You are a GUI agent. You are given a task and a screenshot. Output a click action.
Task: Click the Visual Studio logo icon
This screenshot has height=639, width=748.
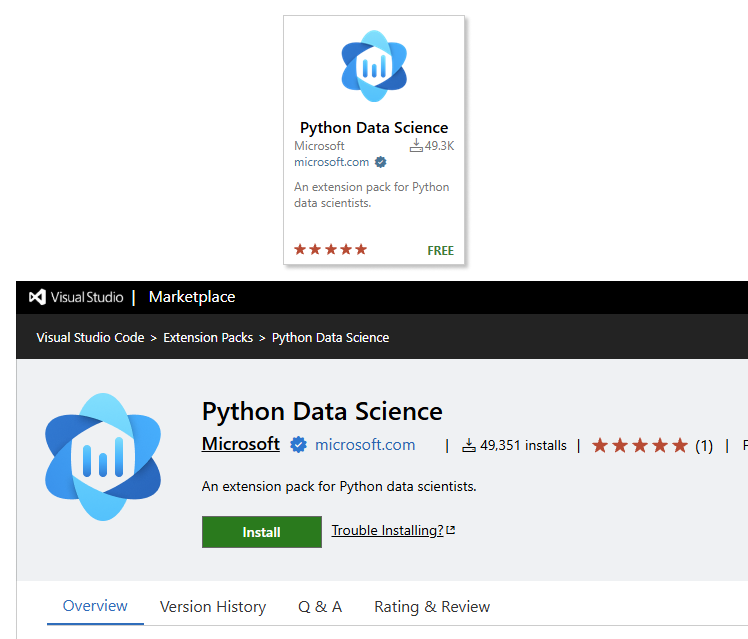click(x=37, y=297)
